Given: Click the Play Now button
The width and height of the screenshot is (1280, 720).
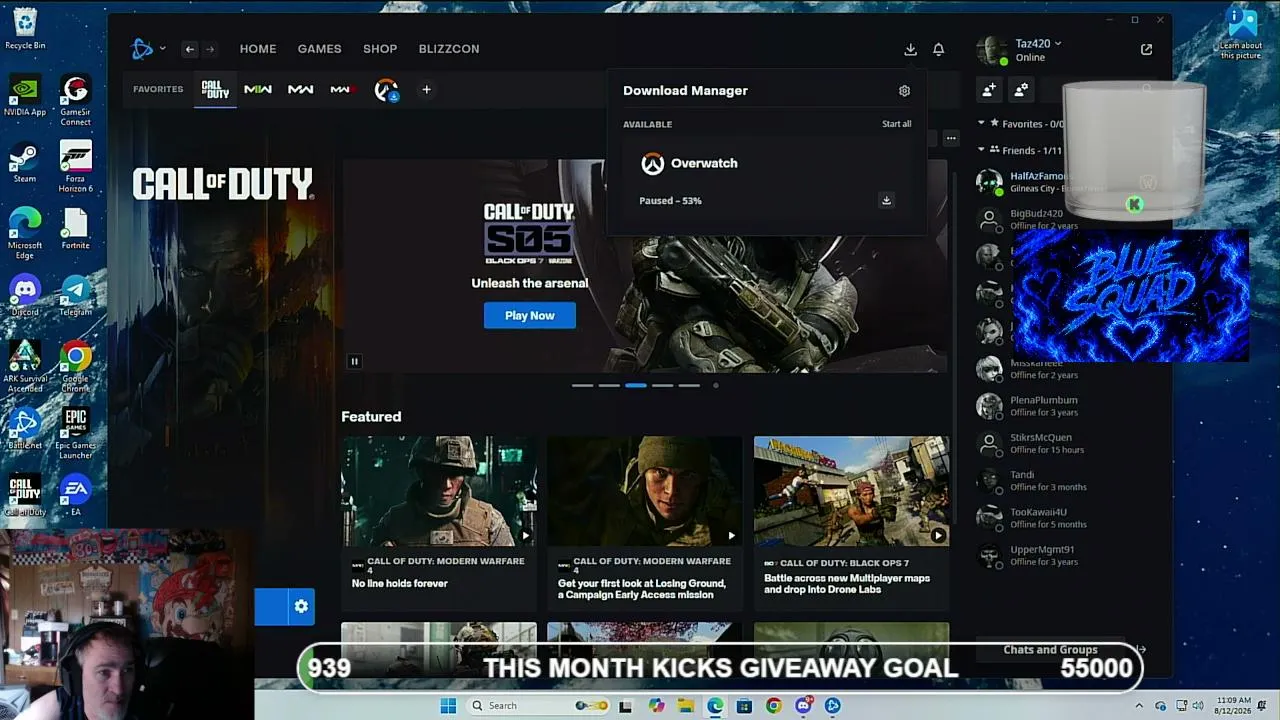Looking at the screenshot, I should (530, 315).
